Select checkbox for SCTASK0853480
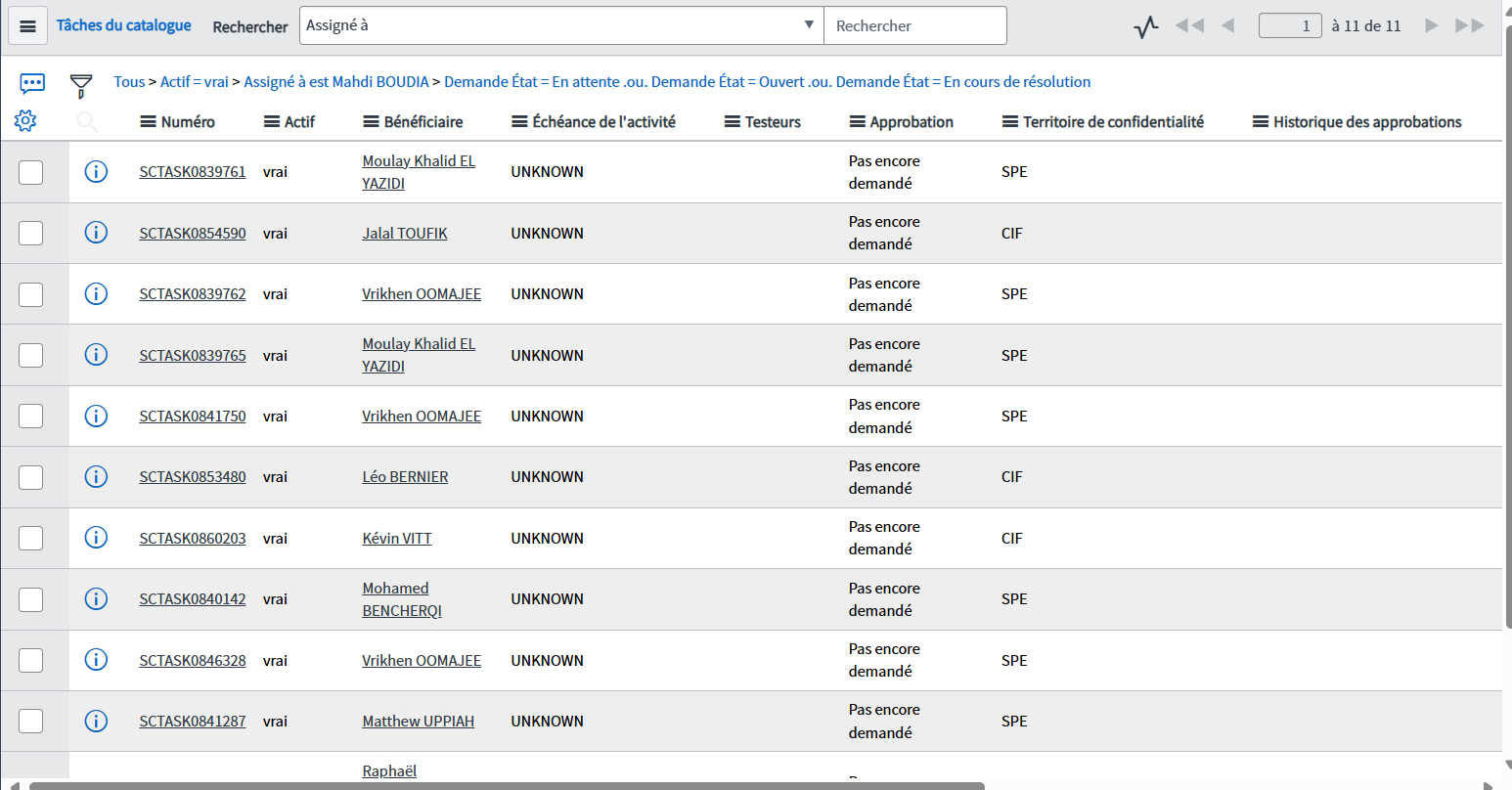Image resolution: width=1512 pixels, height=790 pixels. pos(31,477)
